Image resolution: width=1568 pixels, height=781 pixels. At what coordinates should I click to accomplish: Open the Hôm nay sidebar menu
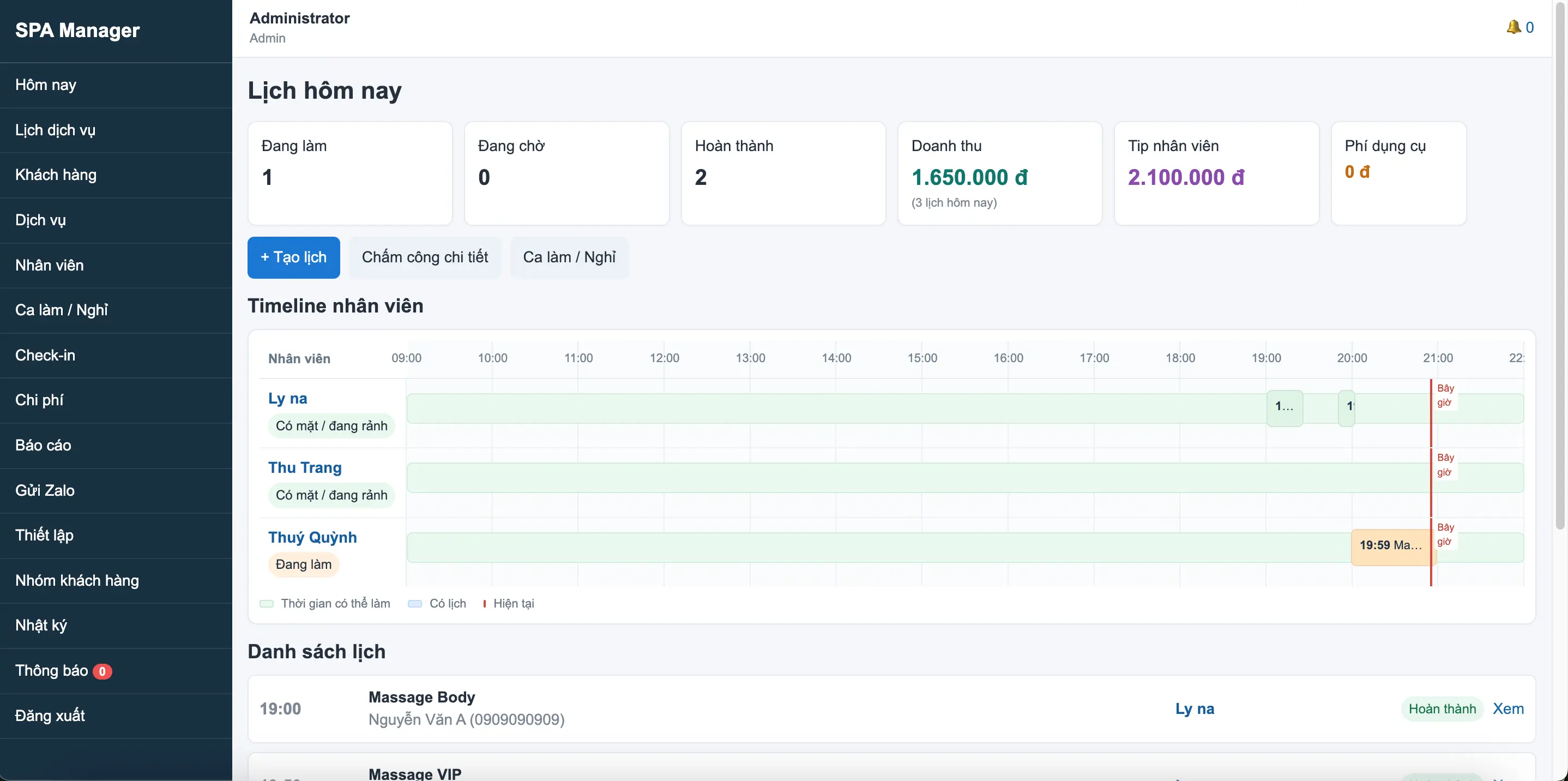(116, 85)
